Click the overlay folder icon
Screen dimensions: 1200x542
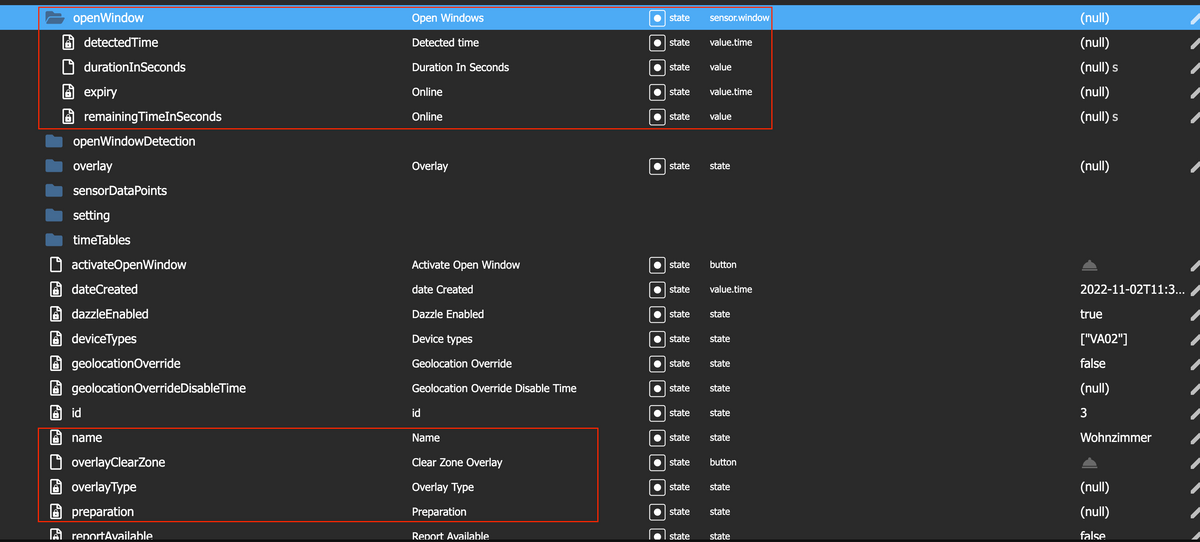55,166
